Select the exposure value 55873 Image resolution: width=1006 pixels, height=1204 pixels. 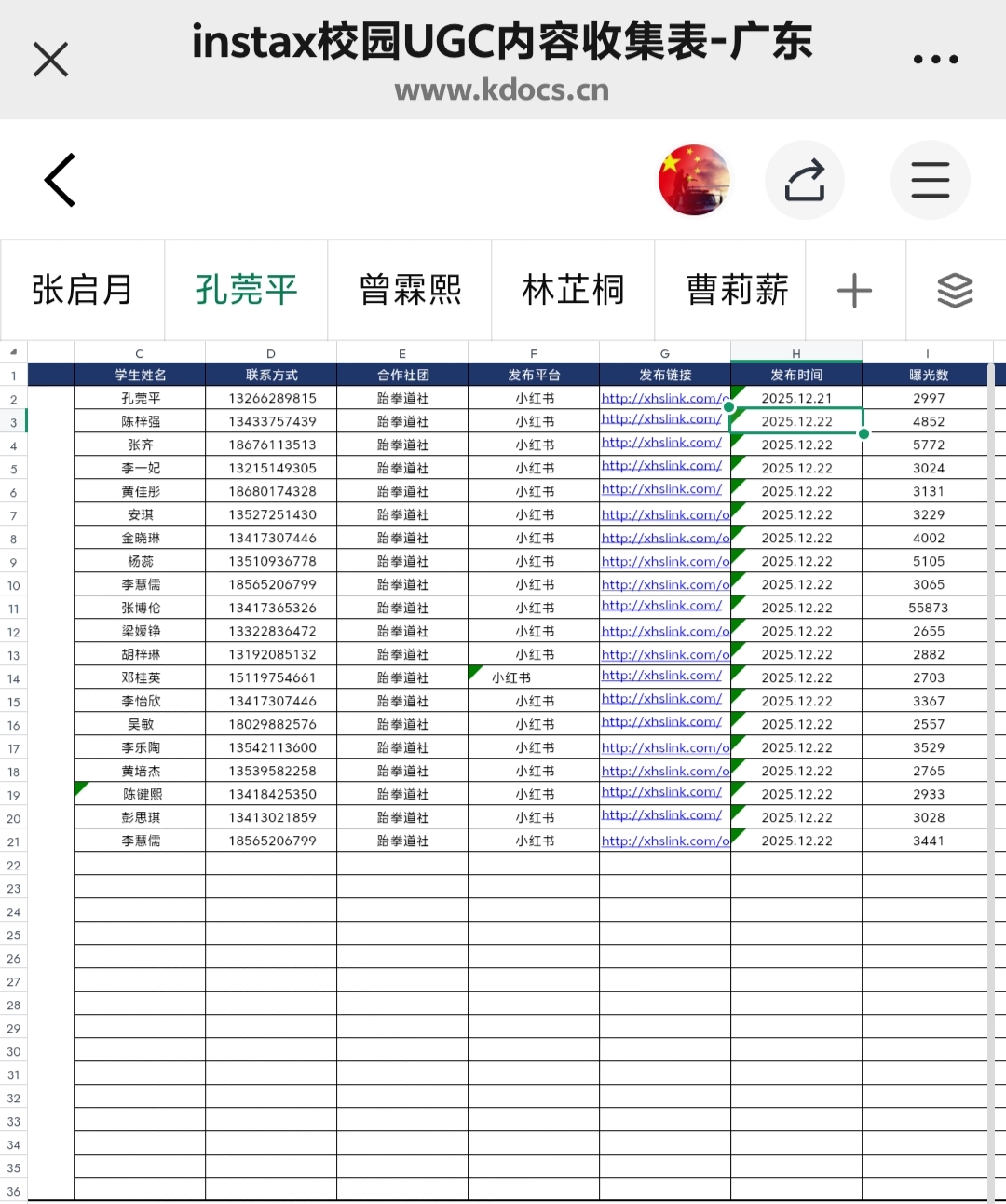tap(928, 608)
